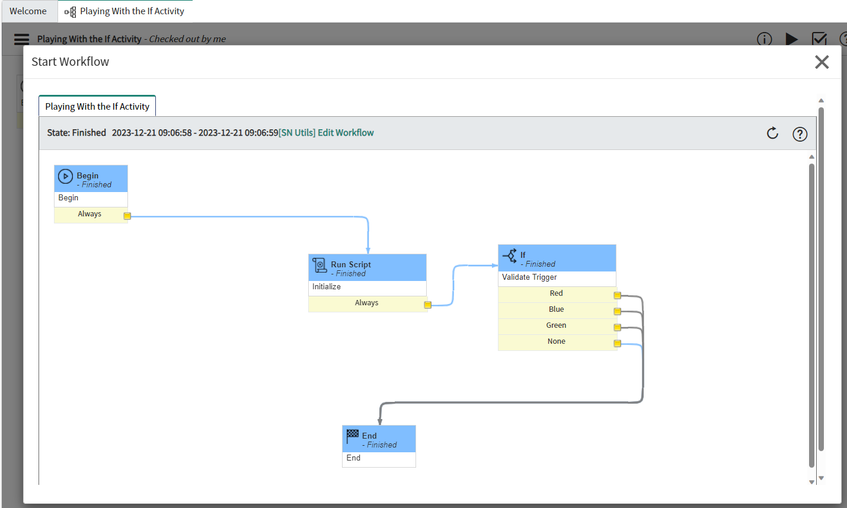Close the Start Workflow dialog
Image resolution: width=847 pixels, height=508 pixels.
click(822, 62)
